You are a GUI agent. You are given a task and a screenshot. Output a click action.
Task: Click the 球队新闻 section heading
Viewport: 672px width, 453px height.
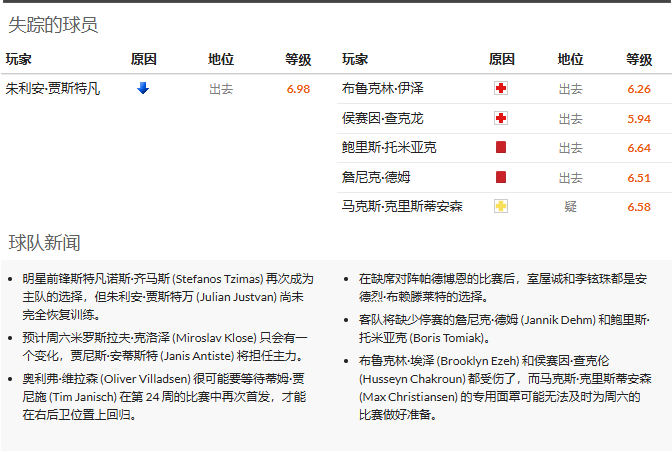point(44,243)
